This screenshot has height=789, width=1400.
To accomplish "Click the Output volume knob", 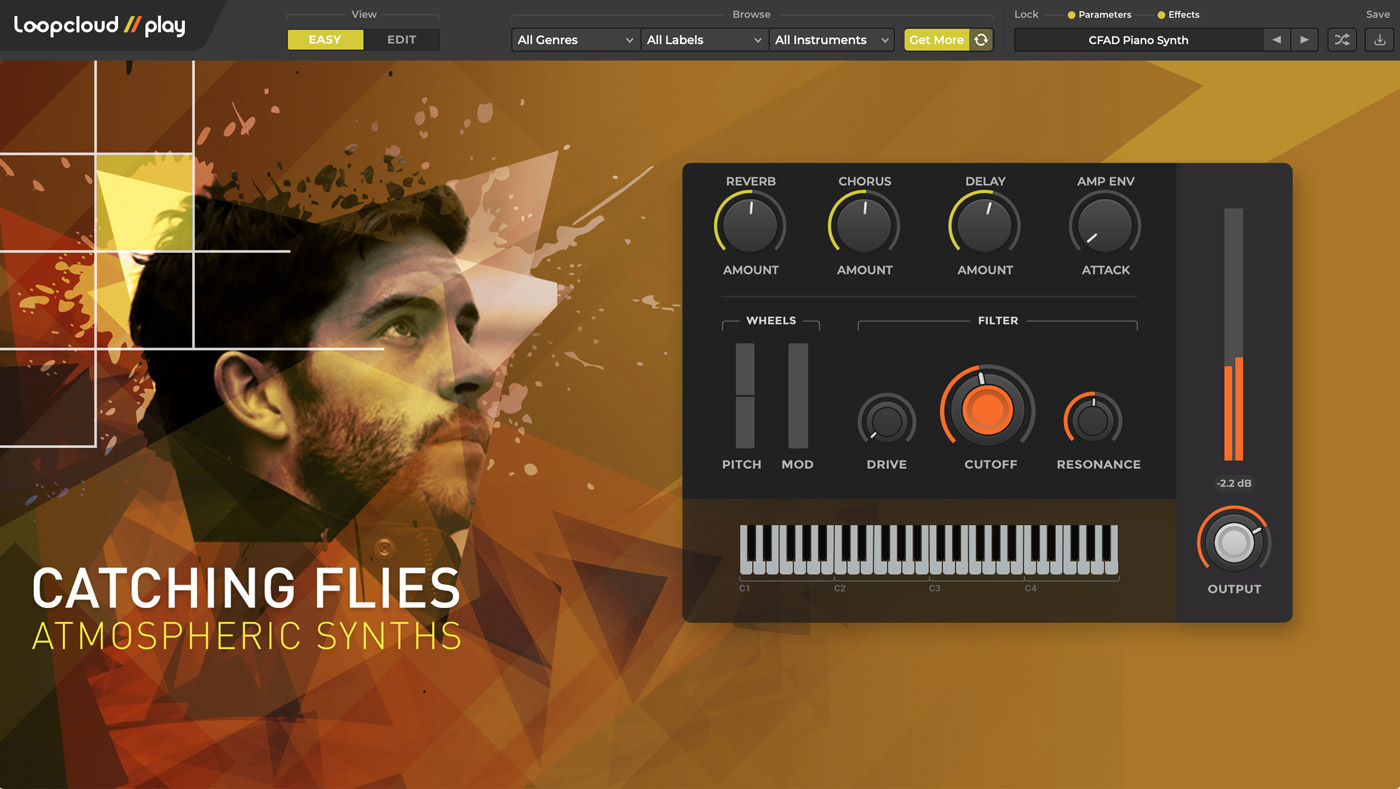I will 1234,542.
